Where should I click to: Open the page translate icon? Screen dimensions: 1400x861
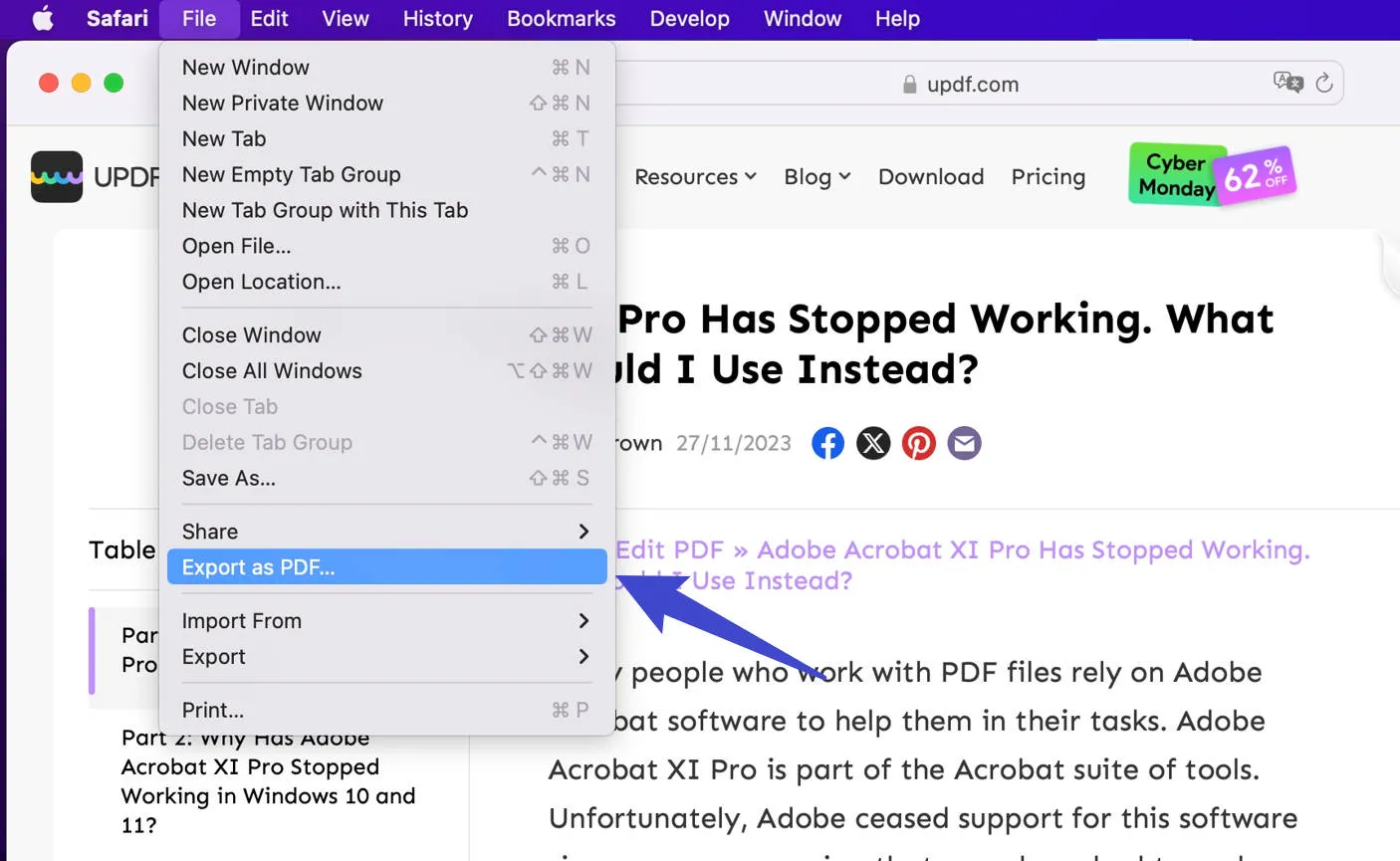pyautogui.click(x=1287, y=84)
